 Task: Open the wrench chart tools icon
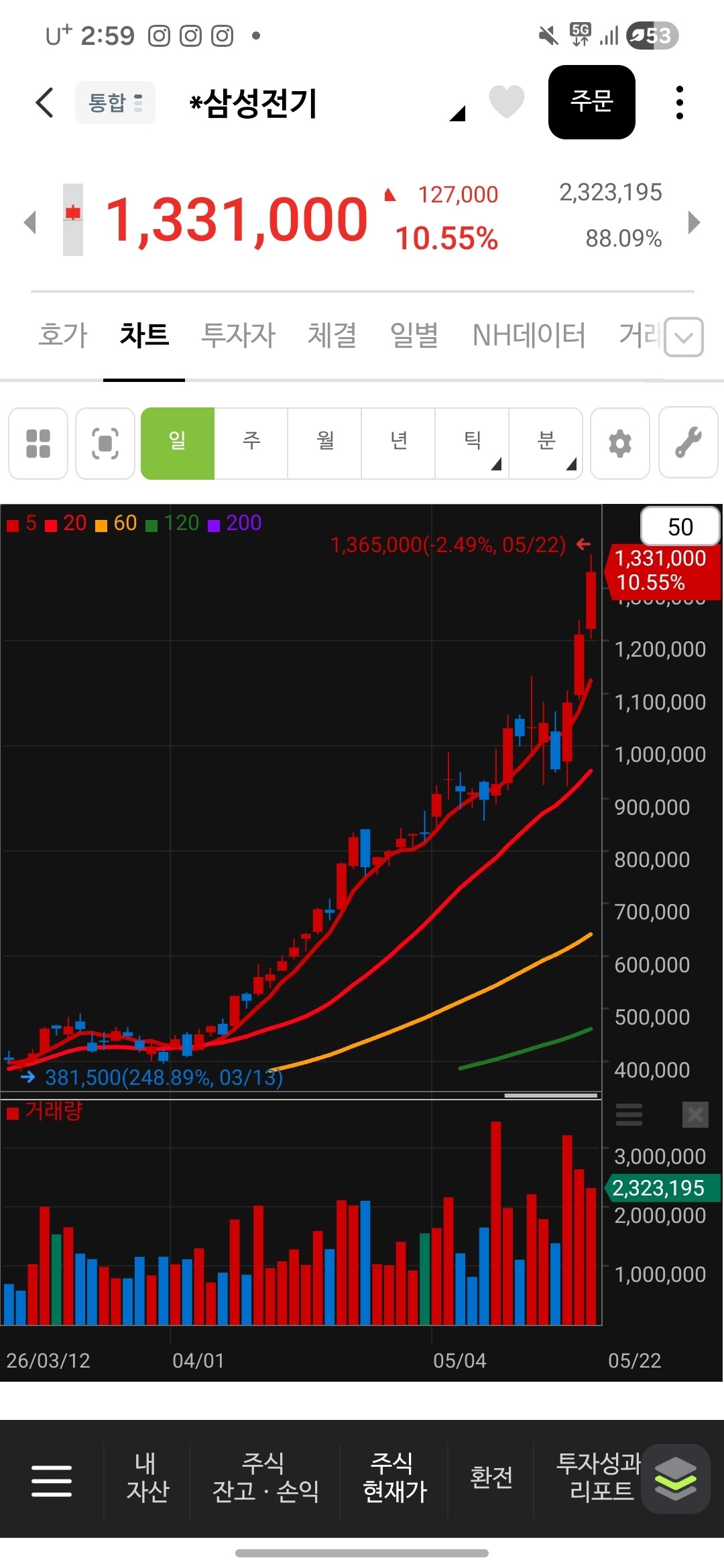tap(688, 443)
